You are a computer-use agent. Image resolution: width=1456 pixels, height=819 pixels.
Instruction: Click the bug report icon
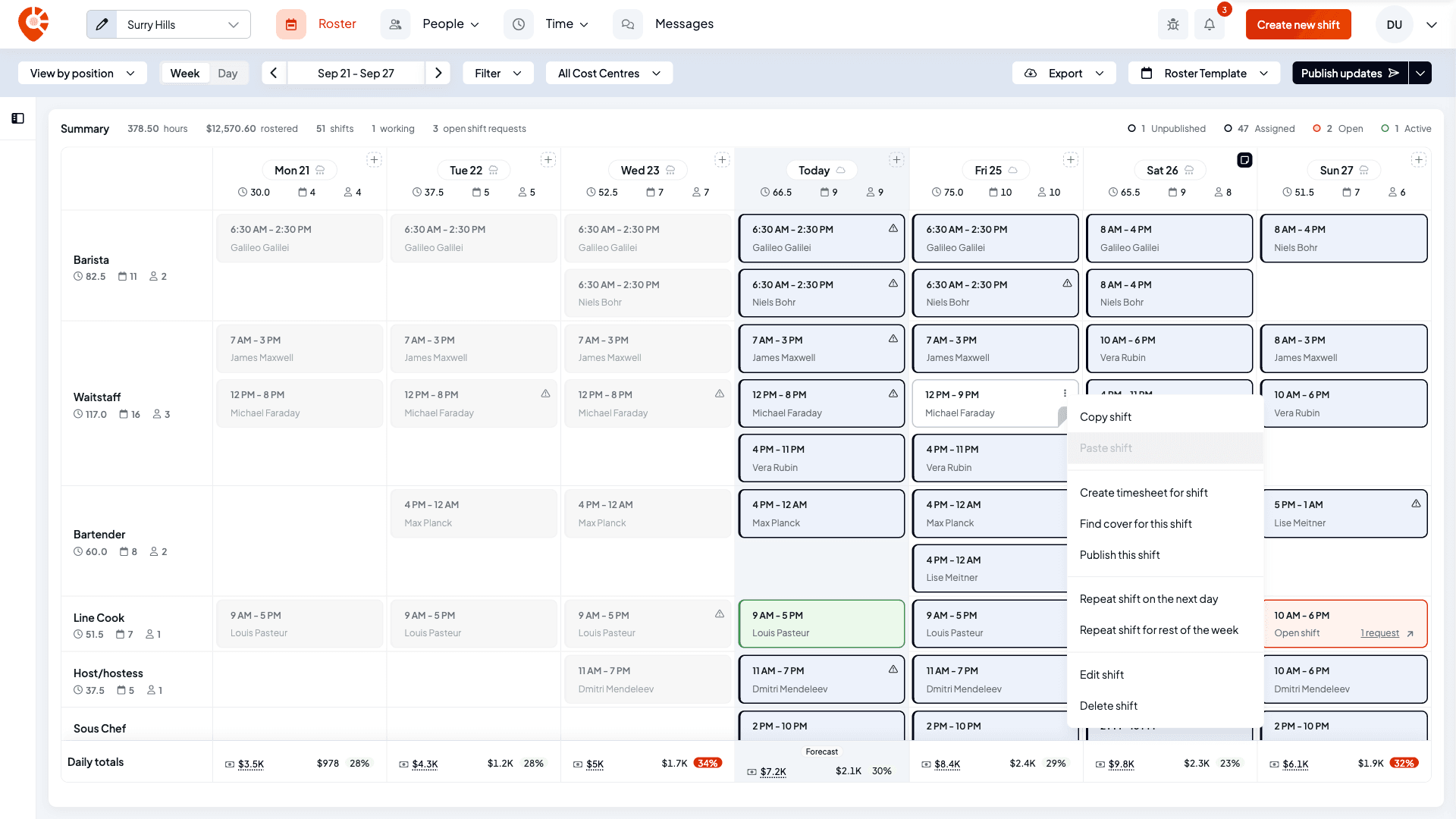1173,24
